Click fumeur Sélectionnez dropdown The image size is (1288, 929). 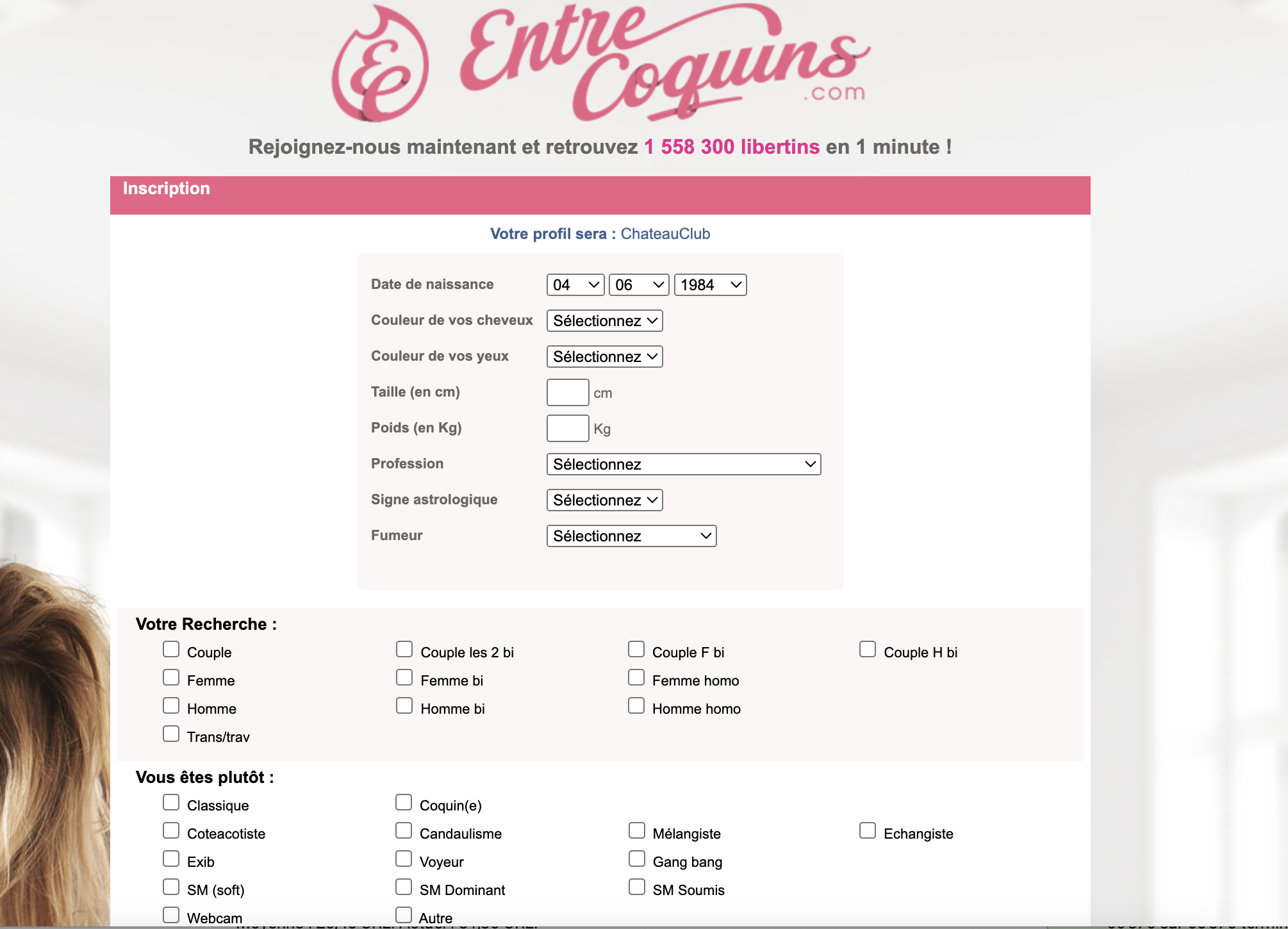pyautogui.click(x=632, y=535)
